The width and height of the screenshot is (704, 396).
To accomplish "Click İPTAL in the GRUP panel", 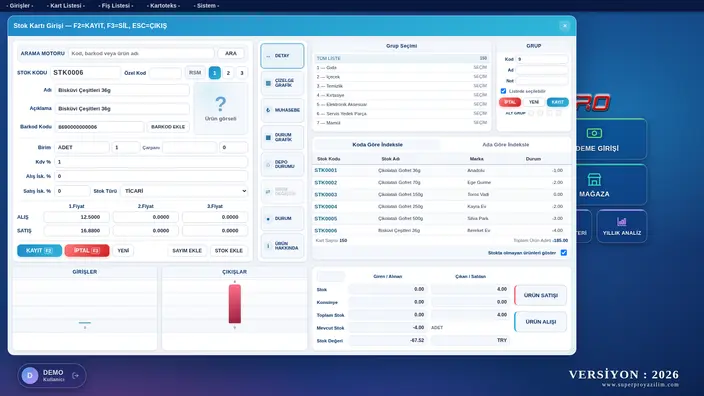I will pos(510,102).
